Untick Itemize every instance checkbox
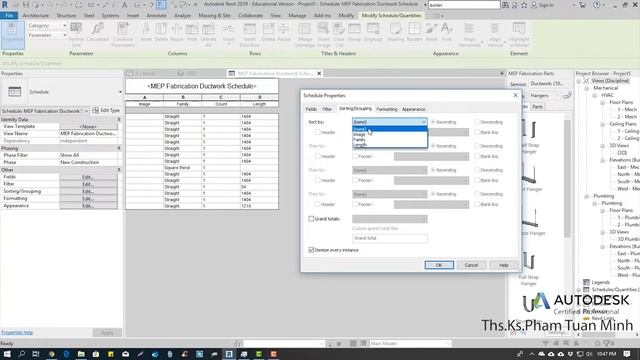Image resolution: width=640 pixels, height=360 pixels. coord(311,250)
